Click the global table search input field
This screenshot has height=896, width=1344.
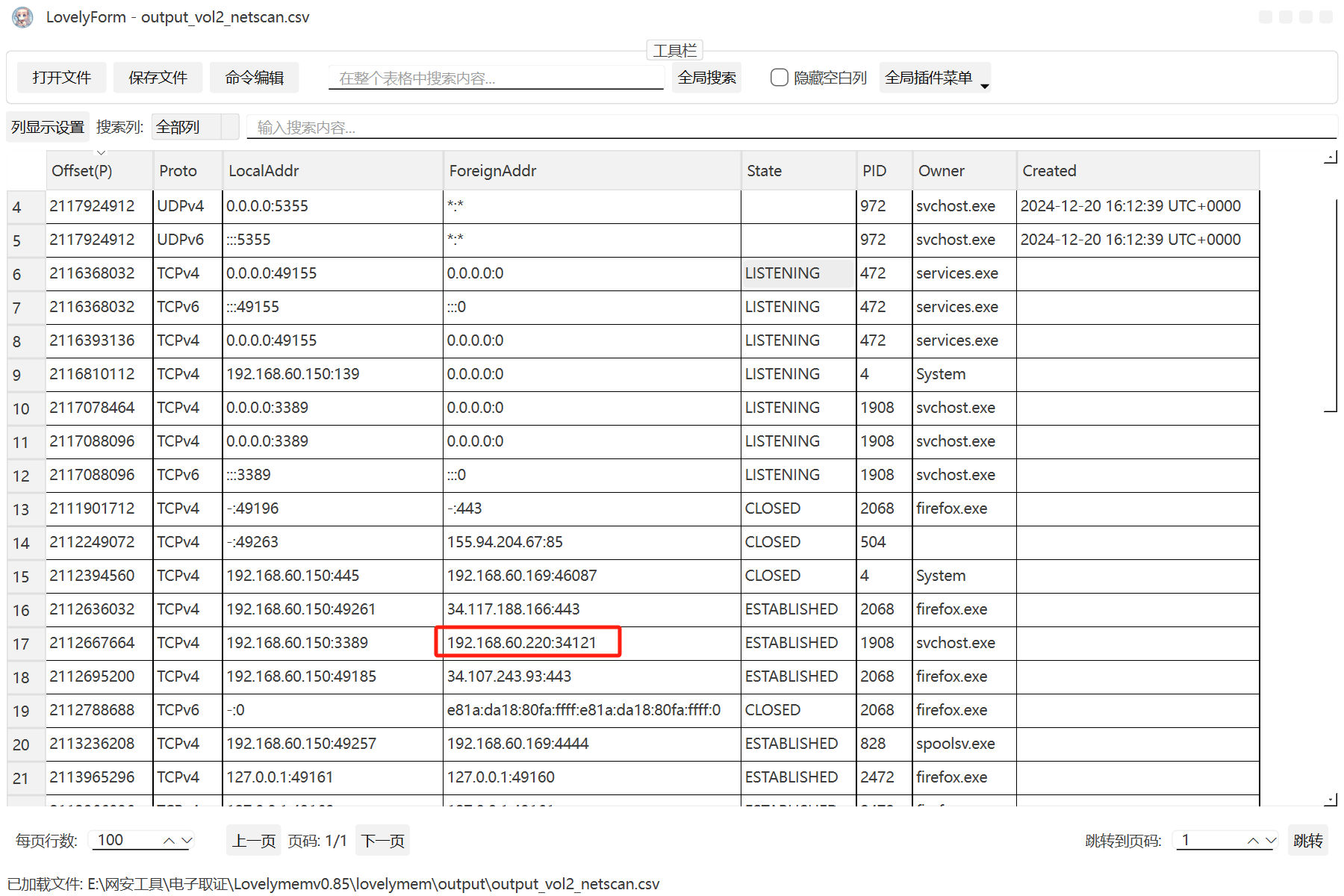pyautogui.click(x=495, y=77)
